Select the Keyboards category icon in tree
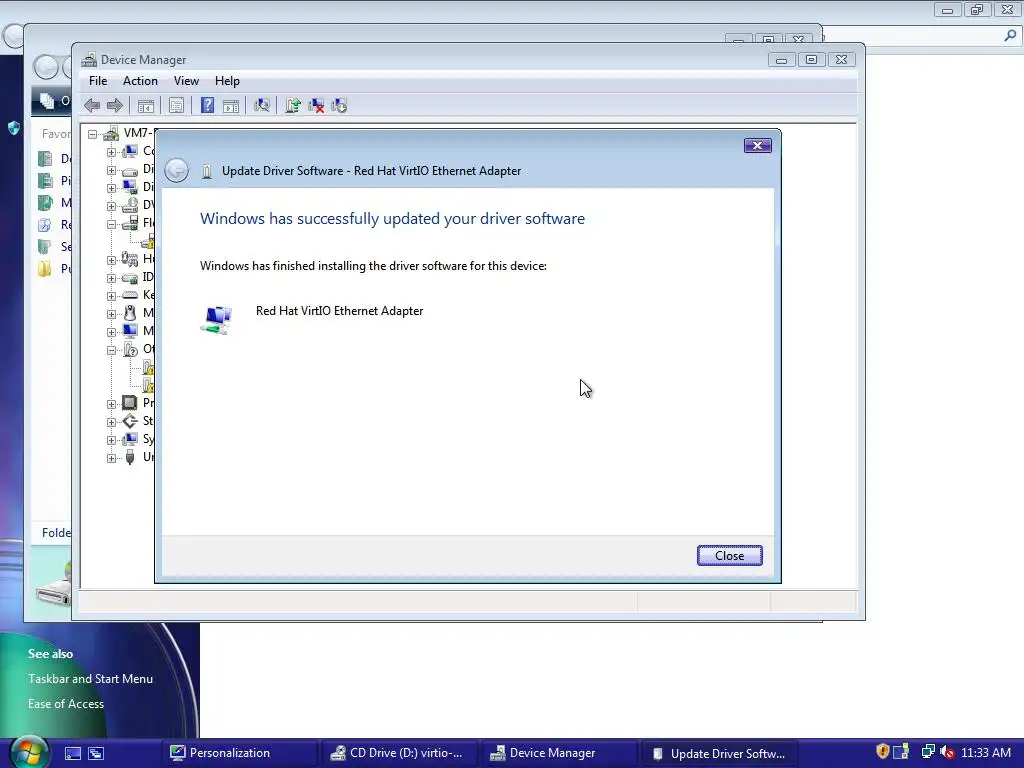The width and height of the screenshot is (1024, 768). pyautogui.click(x=130, y=295)
